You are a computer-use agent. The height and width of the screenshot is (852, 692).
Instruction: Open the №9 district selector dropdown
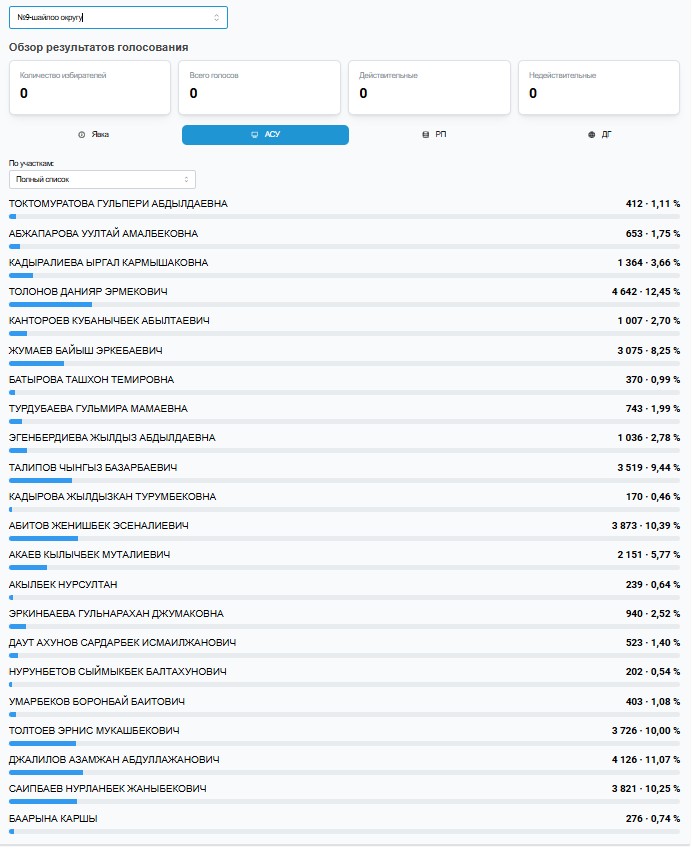pos(118,18)
